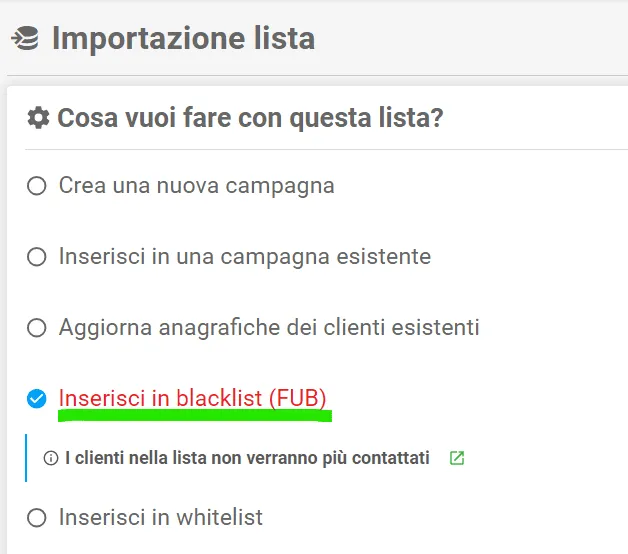The width and height of the screenshot is (628, 554).
Task: Click the Crea una nuova campagna label
Action: coord(197,186)
